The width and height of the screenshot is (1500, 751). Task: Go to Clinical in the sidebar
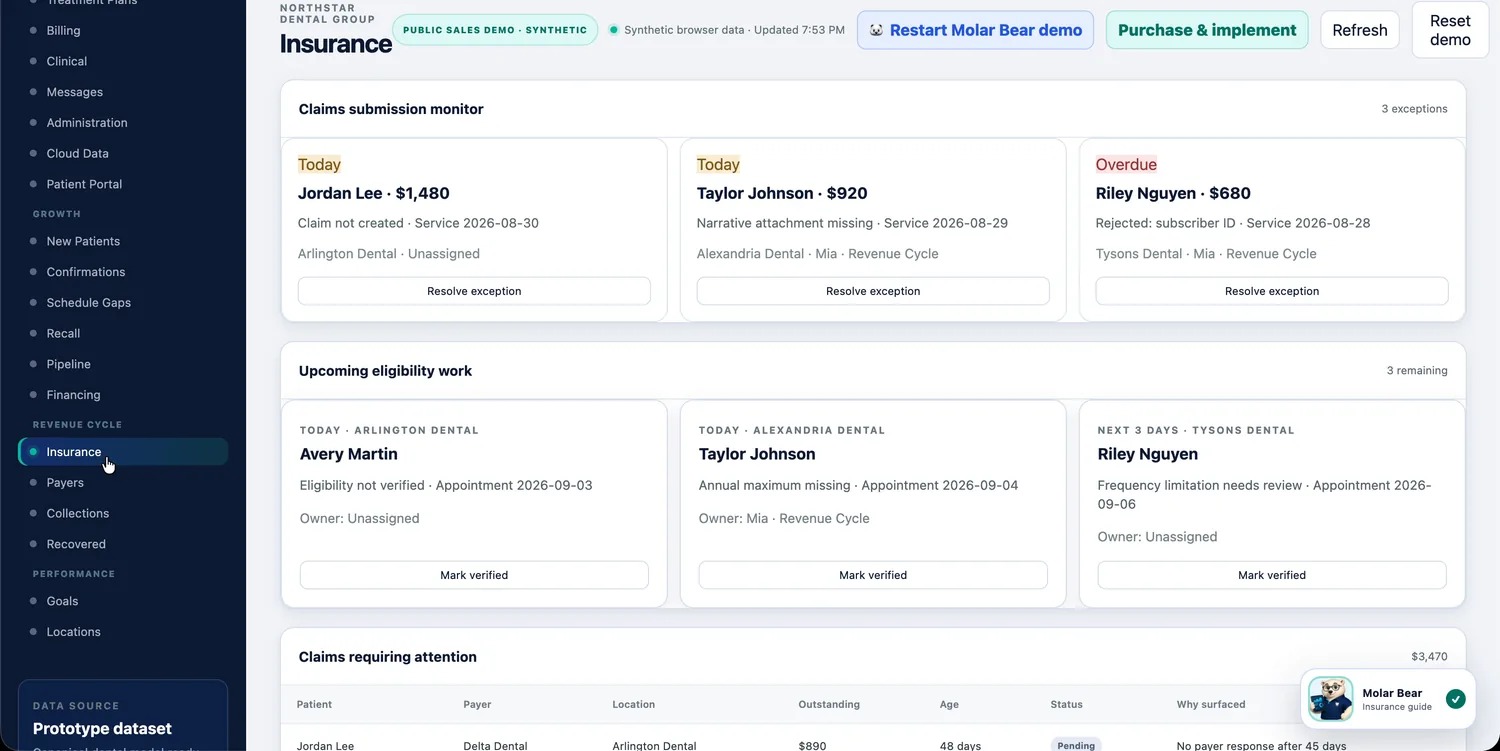[66, 61]
